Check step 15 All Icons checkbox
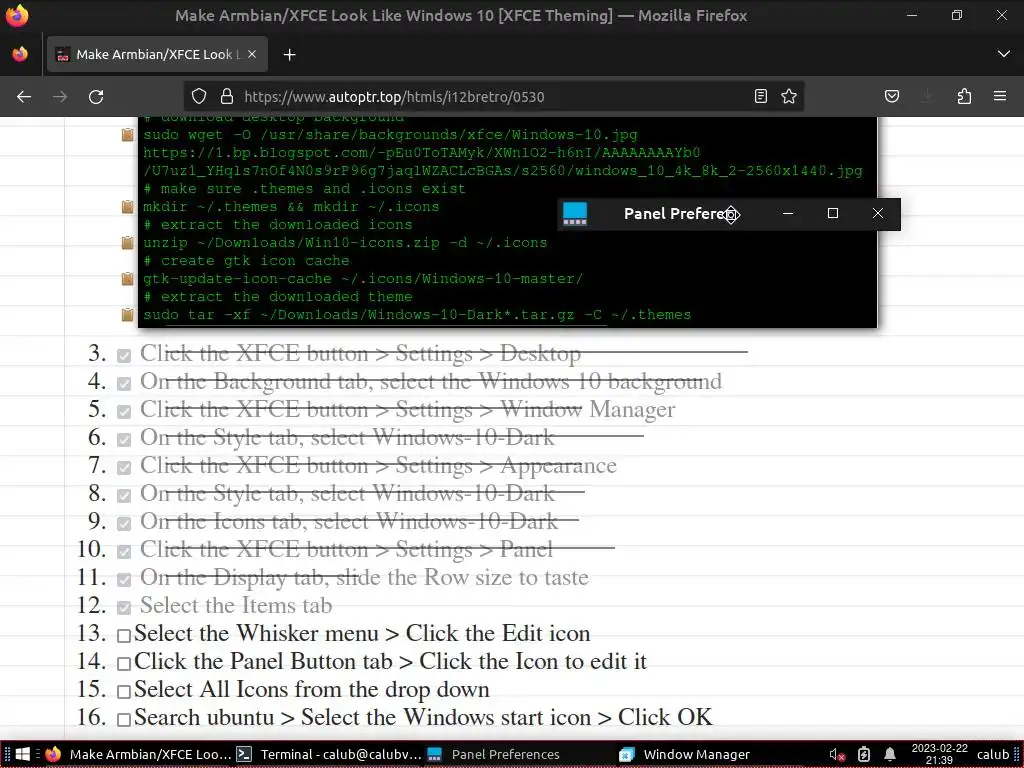 click(124, 692)
